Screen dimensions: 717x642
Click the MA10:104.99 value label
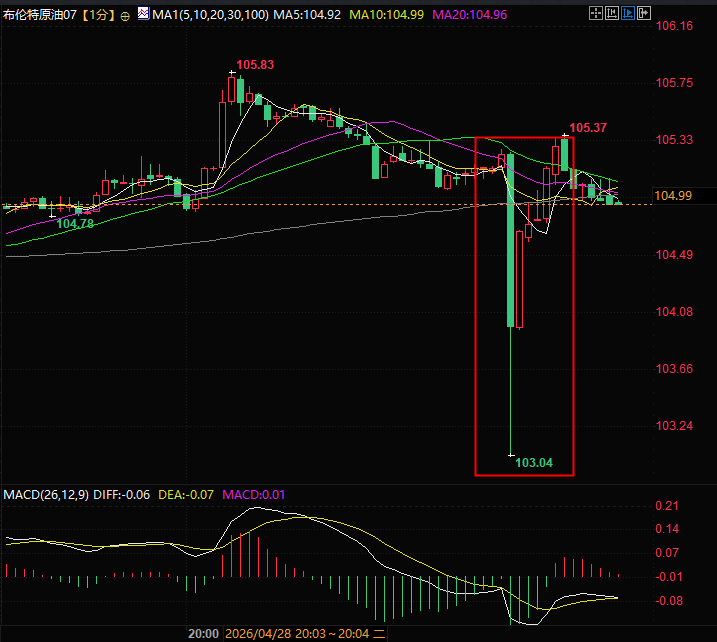point(386,15)
